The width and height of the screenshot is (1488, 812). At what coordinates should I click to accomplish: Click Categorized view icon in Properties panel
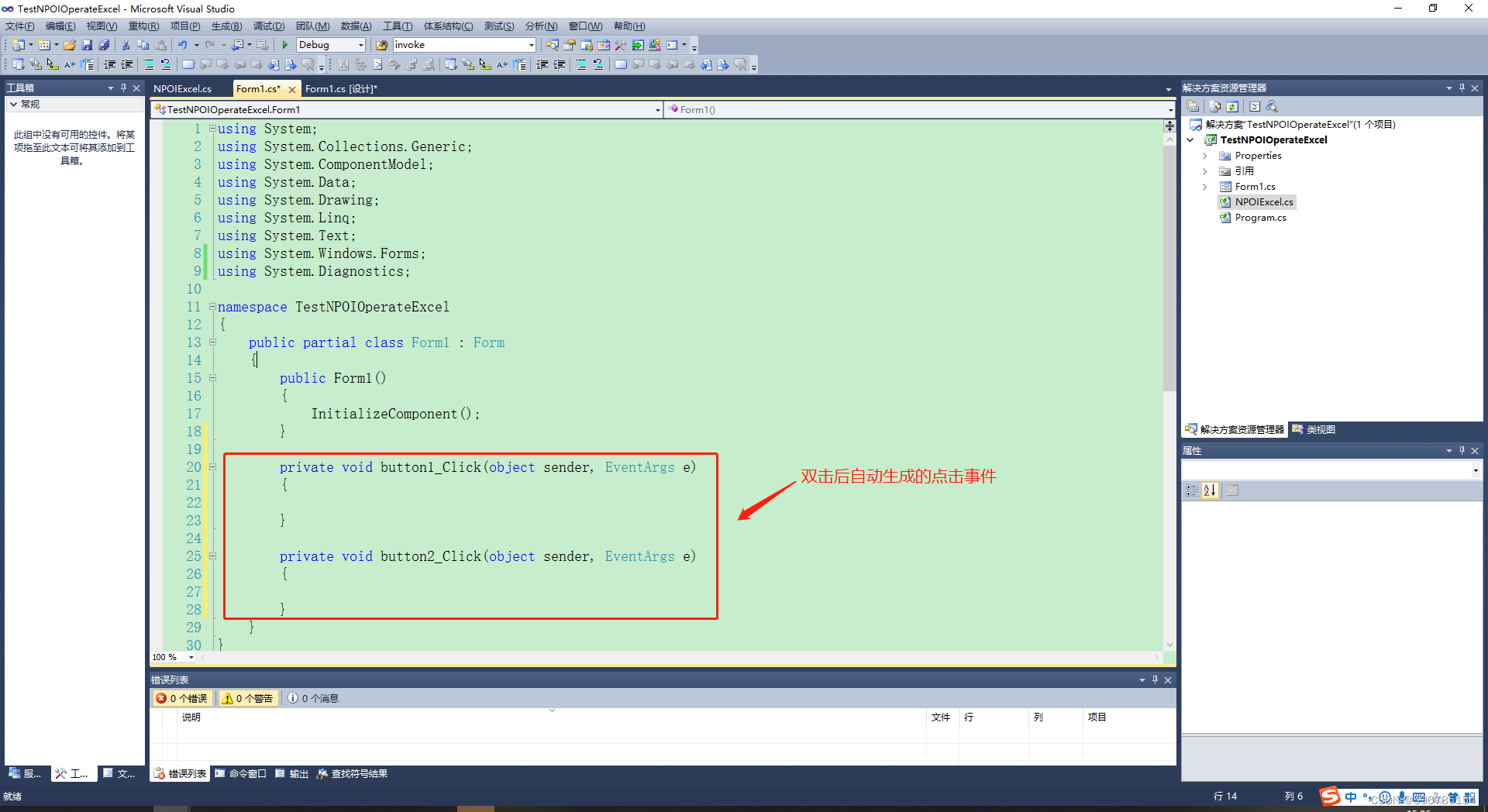tap(1192, 490)
